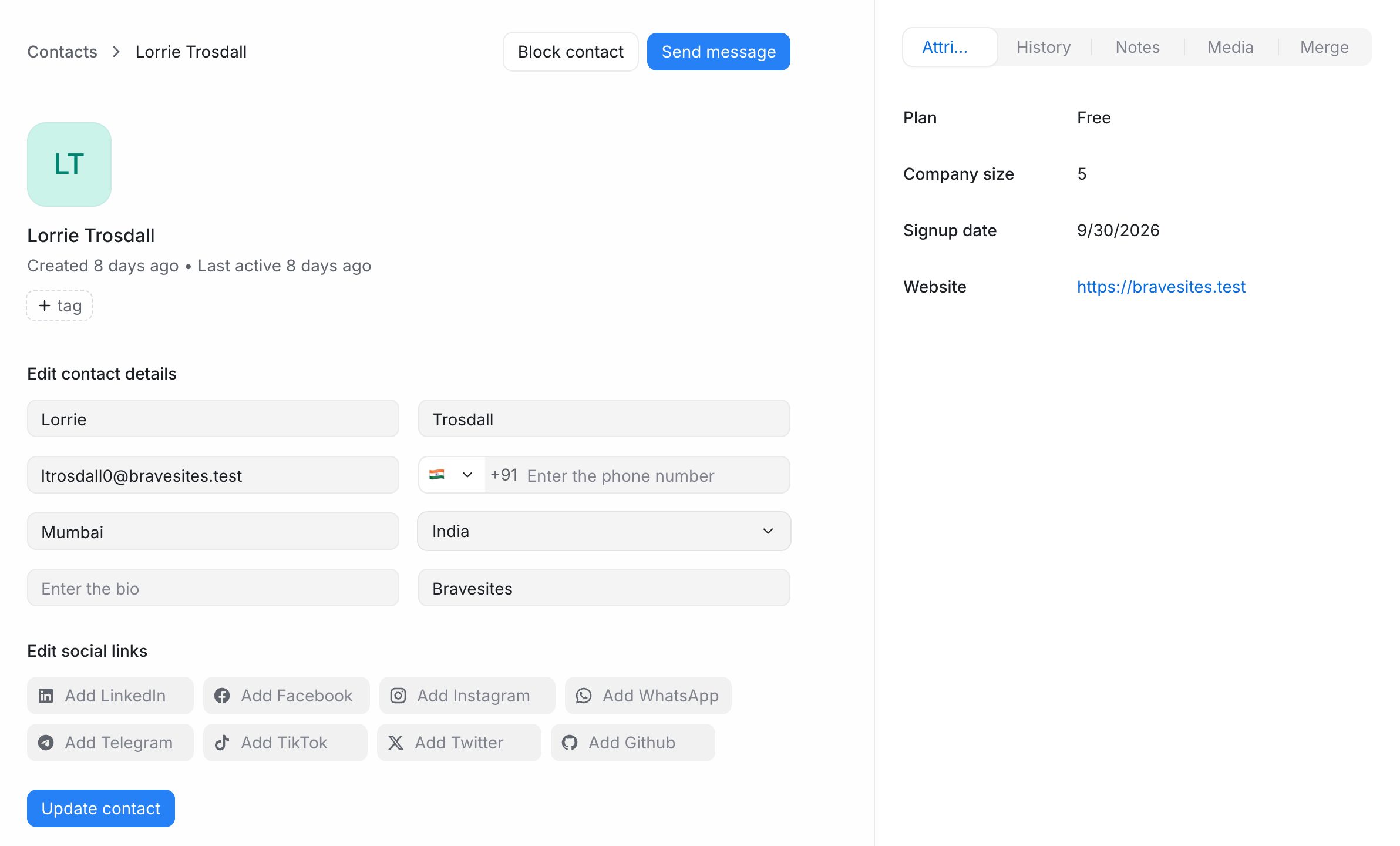Click the breadcrumb chevron separator
The height and width of the screenshot is (846, 1400).
tap(116, 52)
